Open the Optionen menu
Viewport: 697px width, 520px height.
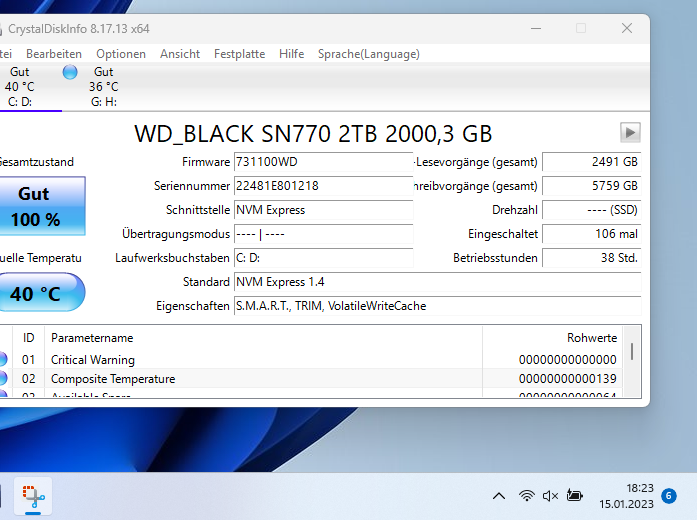click(x=121, y=54)
